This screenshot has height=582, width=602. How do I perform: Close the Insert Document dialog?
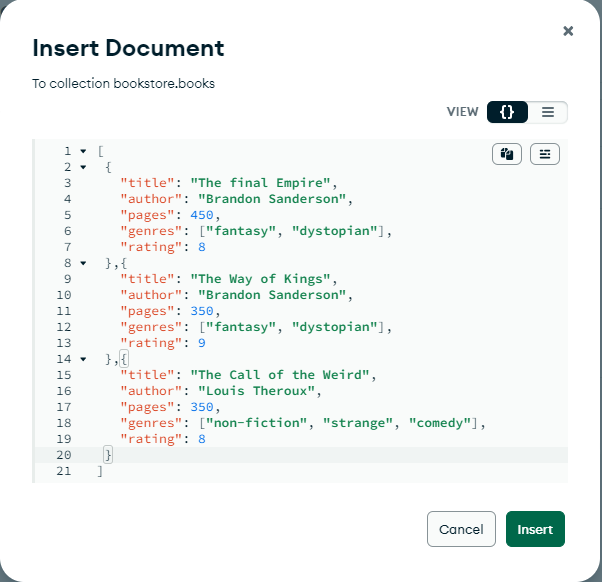(x=568, y=31)
